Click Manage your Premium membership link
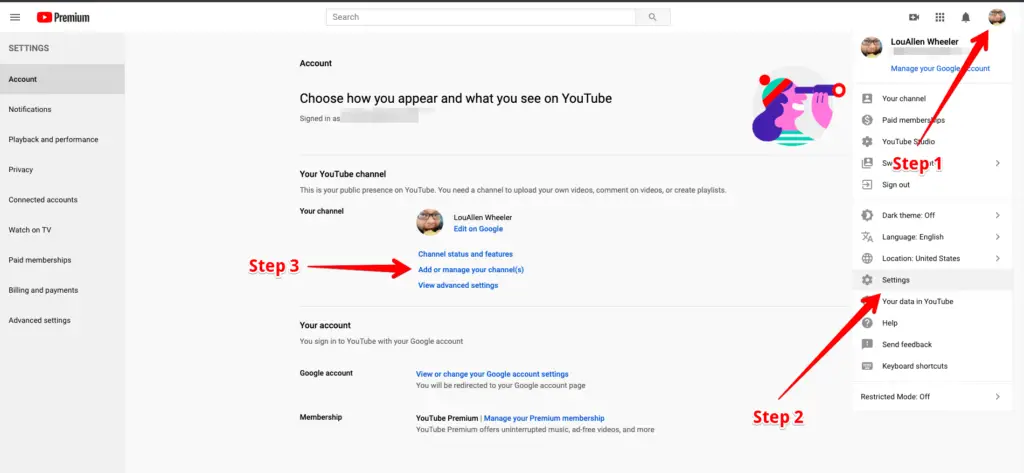The width and height of the screenshot is (1024, 473). 544,418
